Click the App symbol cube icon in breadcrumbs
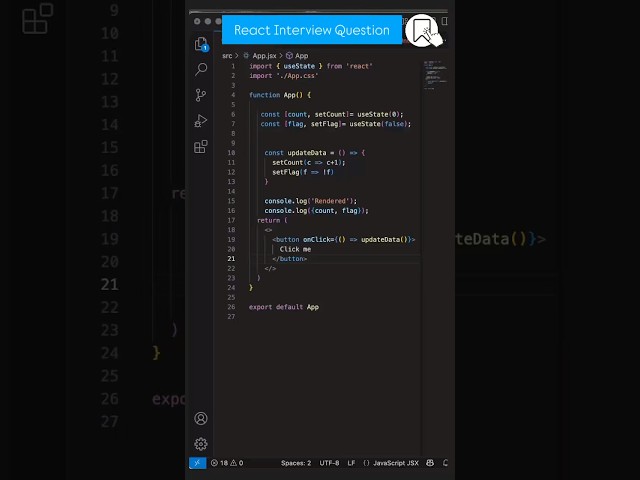The height and width of the screenshot is (480, 640). click(x=289, y=56)
